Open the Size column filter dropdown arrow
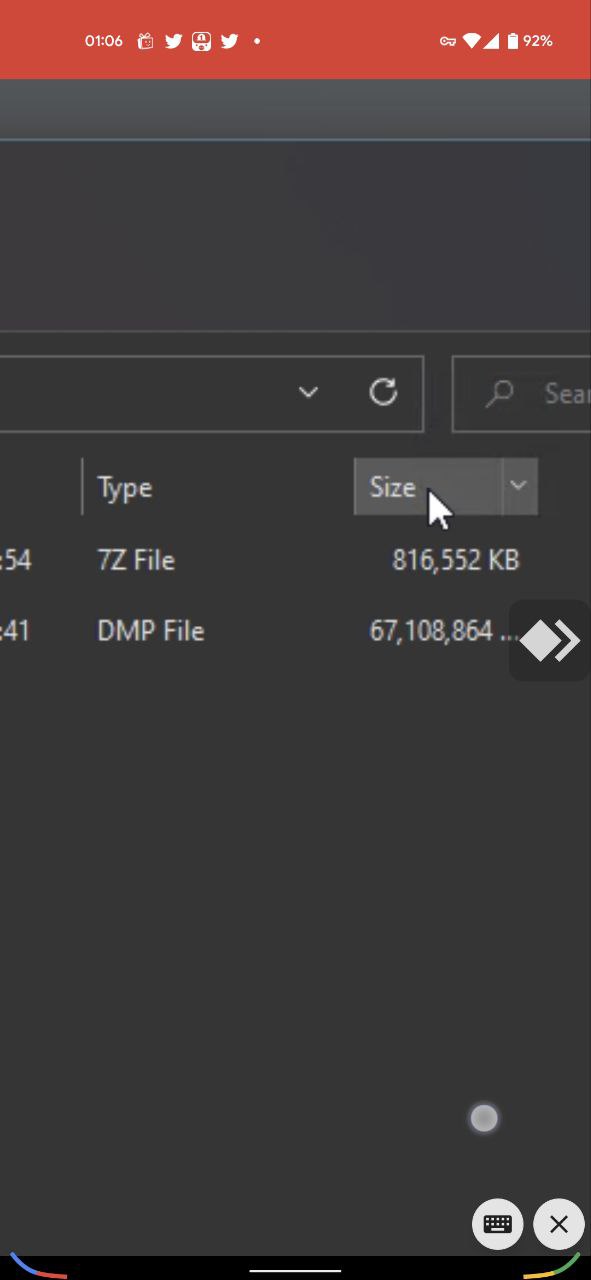The image size is (591, 1280). 518,486
